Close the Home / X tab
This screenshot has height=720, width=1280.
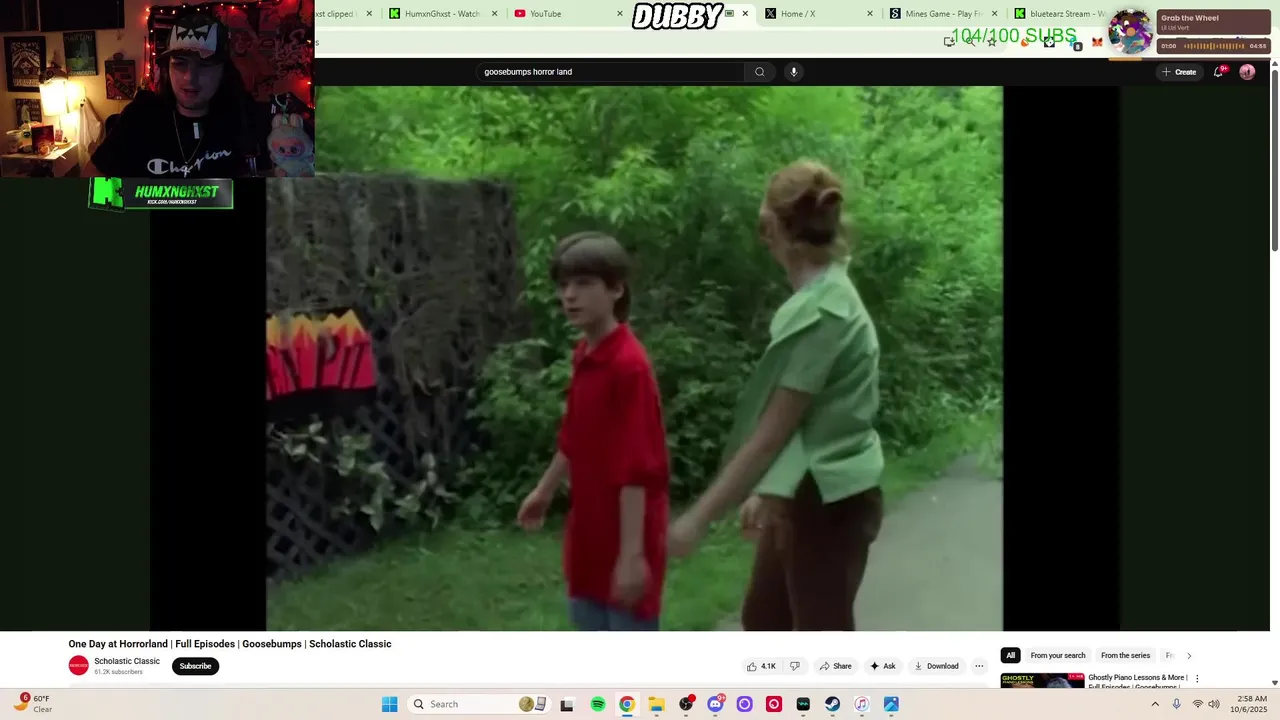coord(869,14)
